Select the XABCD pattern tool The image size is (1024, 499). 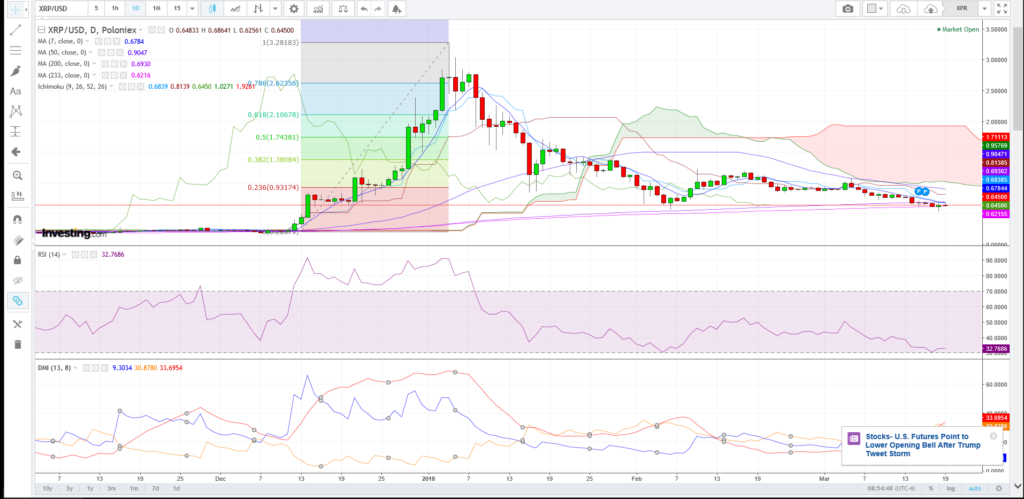pos(17,111)
